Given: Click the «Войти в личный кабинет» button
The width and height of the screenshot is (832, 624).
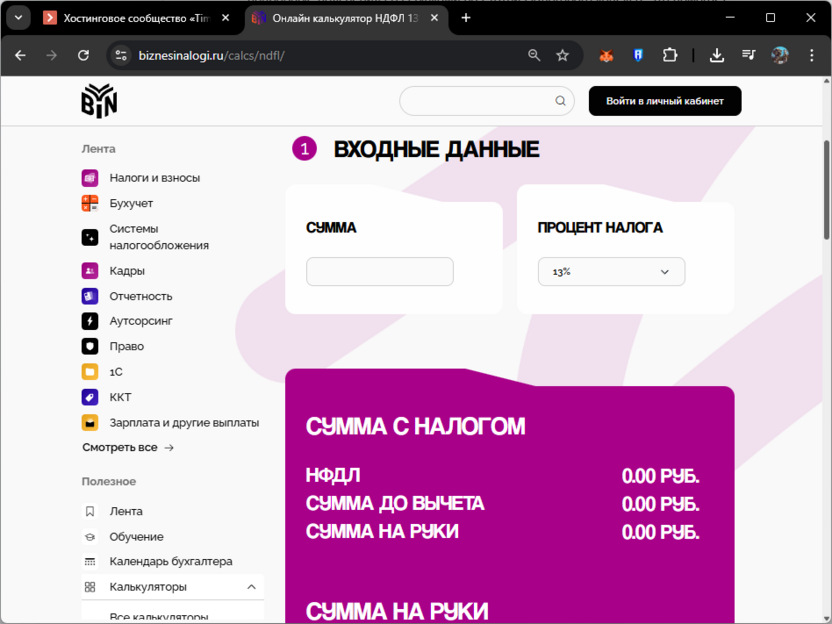Looking at the screenshot, I should click(x=664, y=101).
